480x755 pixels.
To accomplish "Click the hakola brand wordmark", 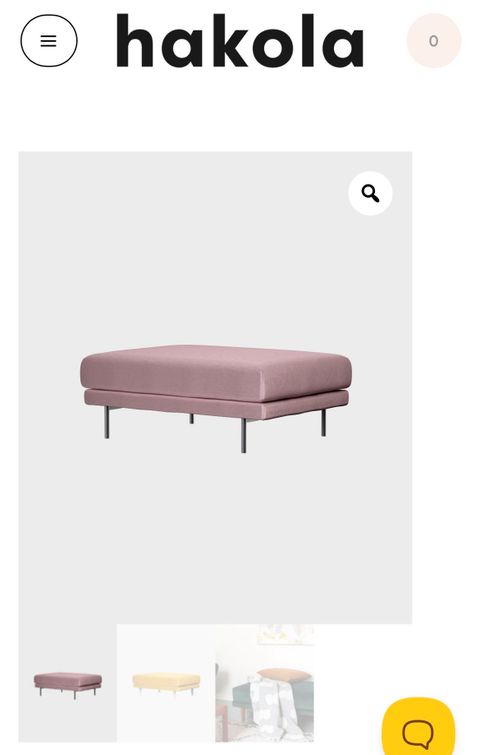I will coord(240,40).
